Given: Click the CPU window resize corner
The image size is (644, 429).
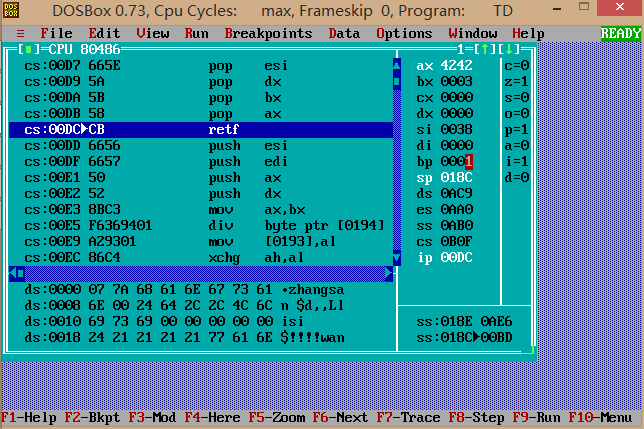Looking at the screenshot, I should 529,351.
